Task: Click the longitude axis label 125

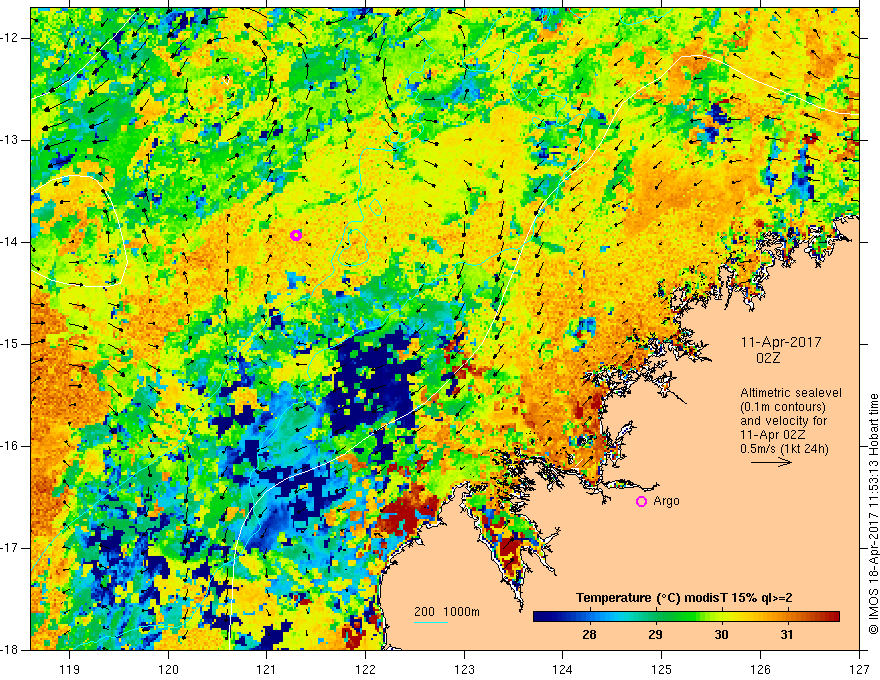Action: (x=662, y=669)
